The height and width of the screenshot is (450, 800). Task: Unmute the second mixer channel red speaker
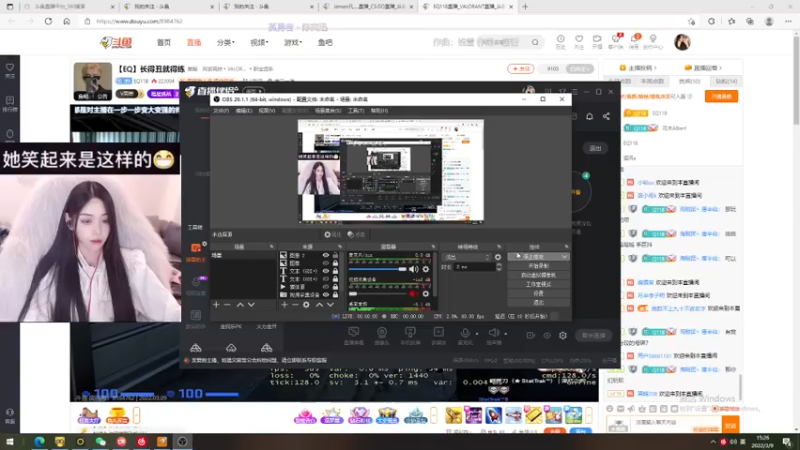[x=414, y=294]
